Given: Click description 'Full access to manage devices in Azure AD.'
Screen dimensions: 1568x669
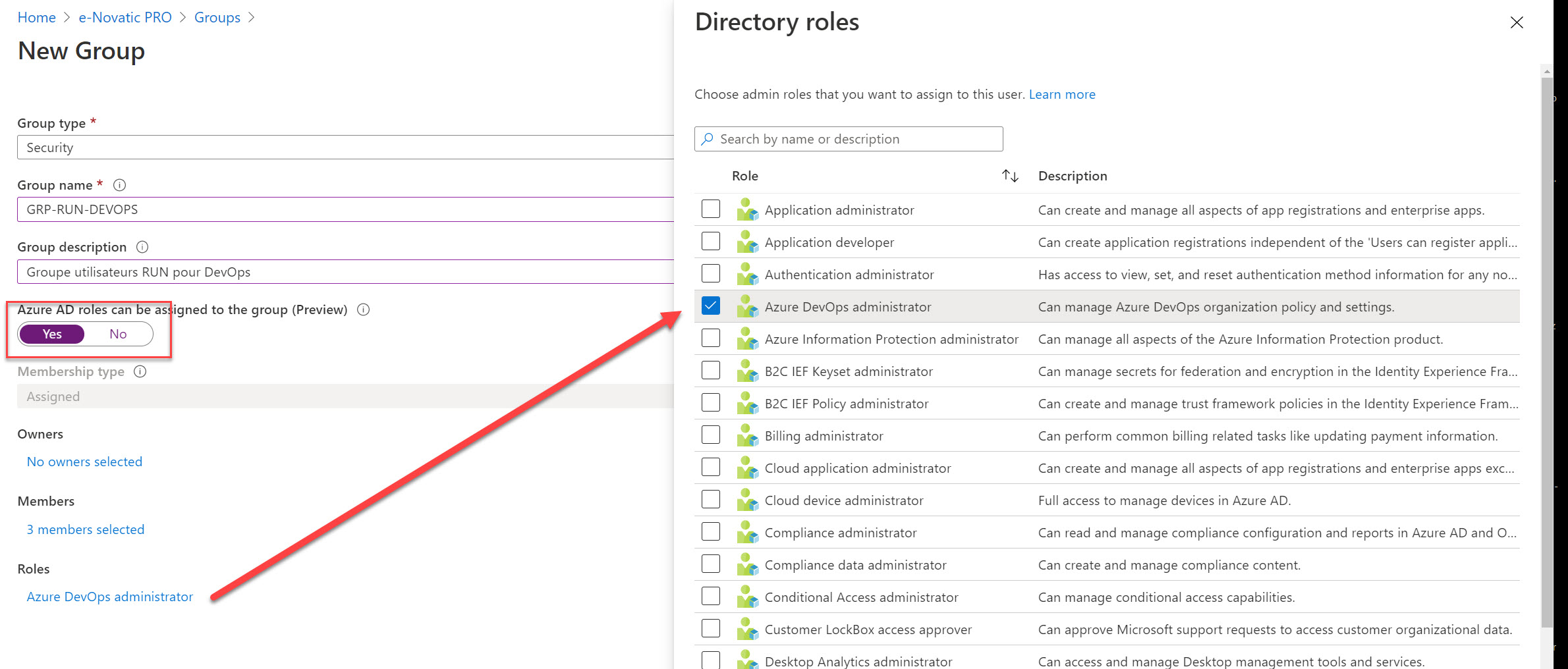Looking at the screenshot, I should pyautogui.click(x=1164, y=500).
